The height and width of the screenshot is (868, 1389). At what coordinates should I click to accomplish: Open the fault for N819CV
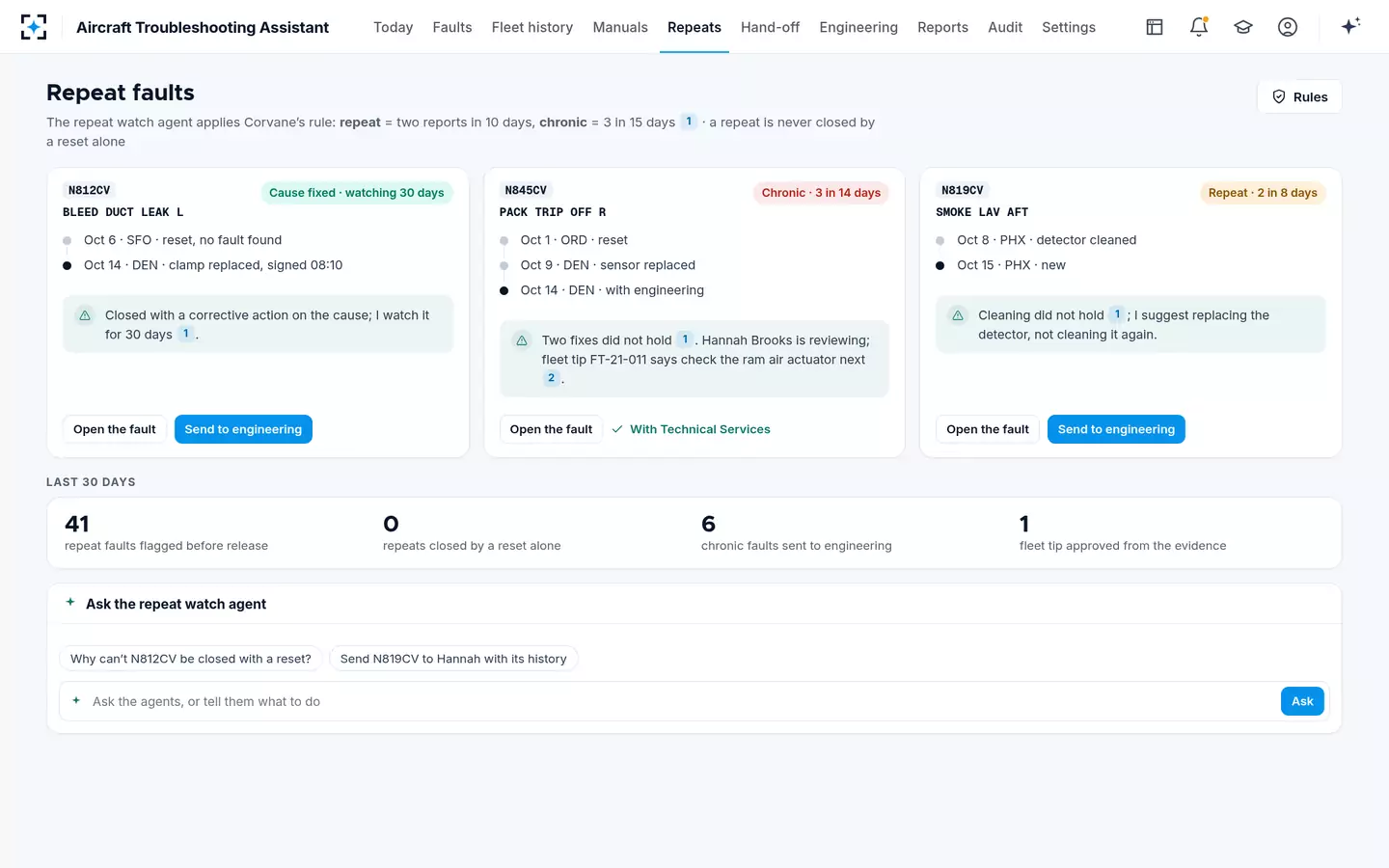988,429
